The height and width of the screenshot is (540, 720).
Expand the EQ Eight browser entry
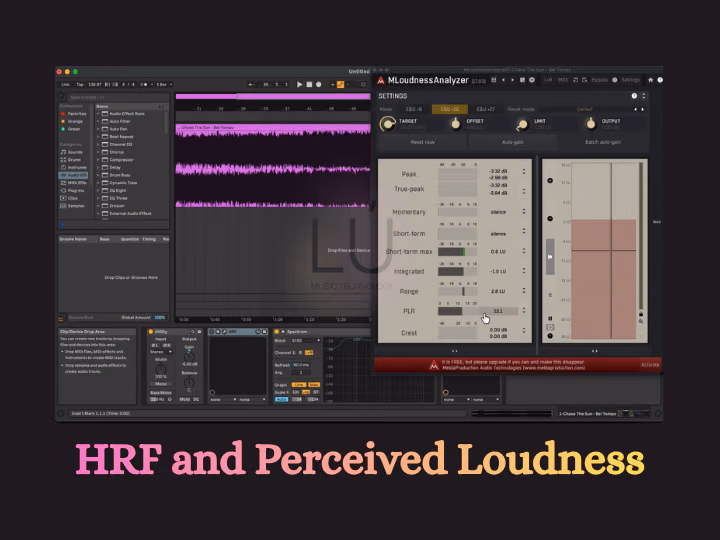[98, 191]
